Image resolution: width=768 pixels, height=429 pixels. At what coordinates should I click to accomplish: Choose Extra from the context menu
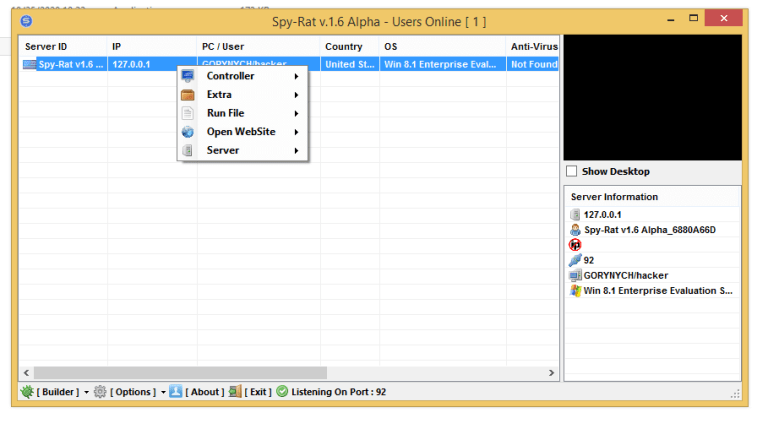coord(242,95)
